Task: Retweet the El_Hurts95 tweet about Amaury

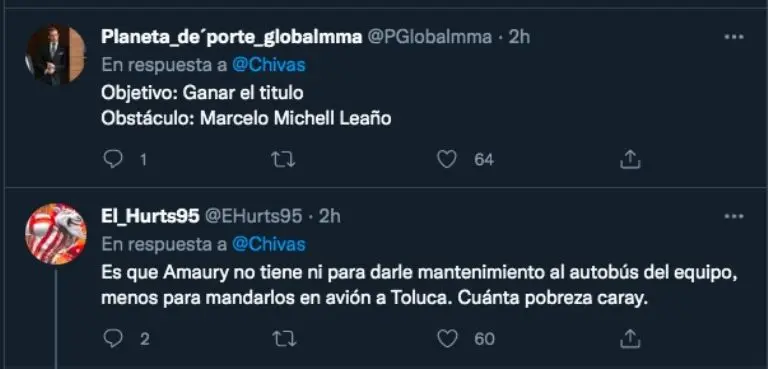Action: pos(283,339)
